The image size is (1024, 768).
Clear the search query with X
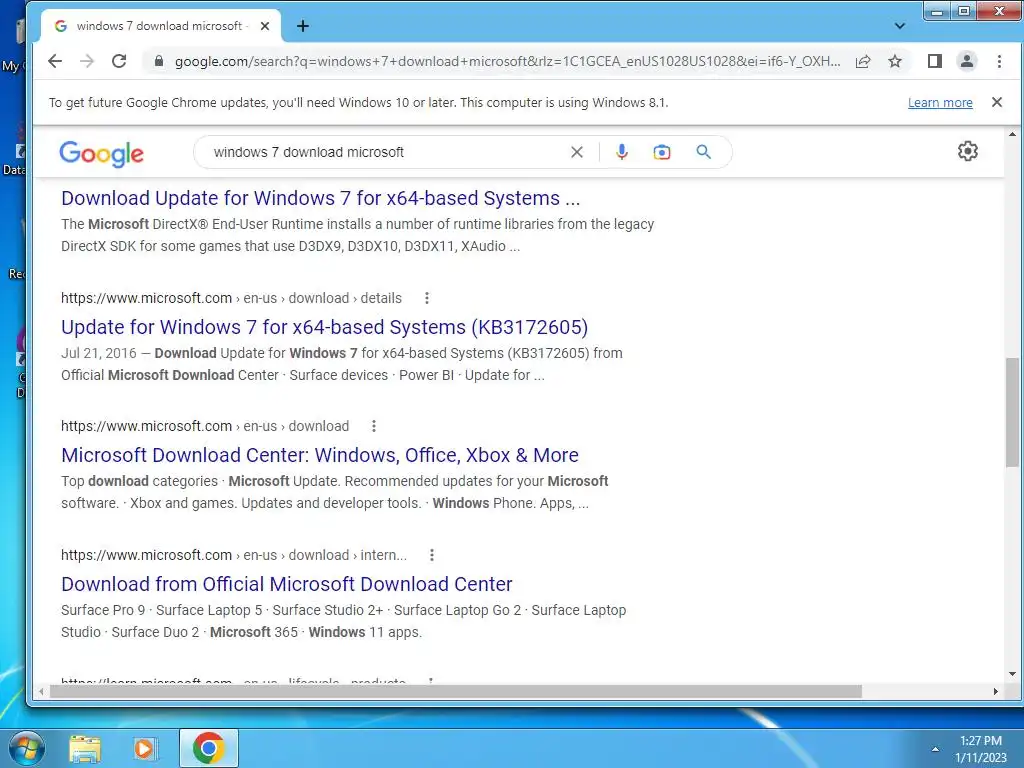(577, 152)
